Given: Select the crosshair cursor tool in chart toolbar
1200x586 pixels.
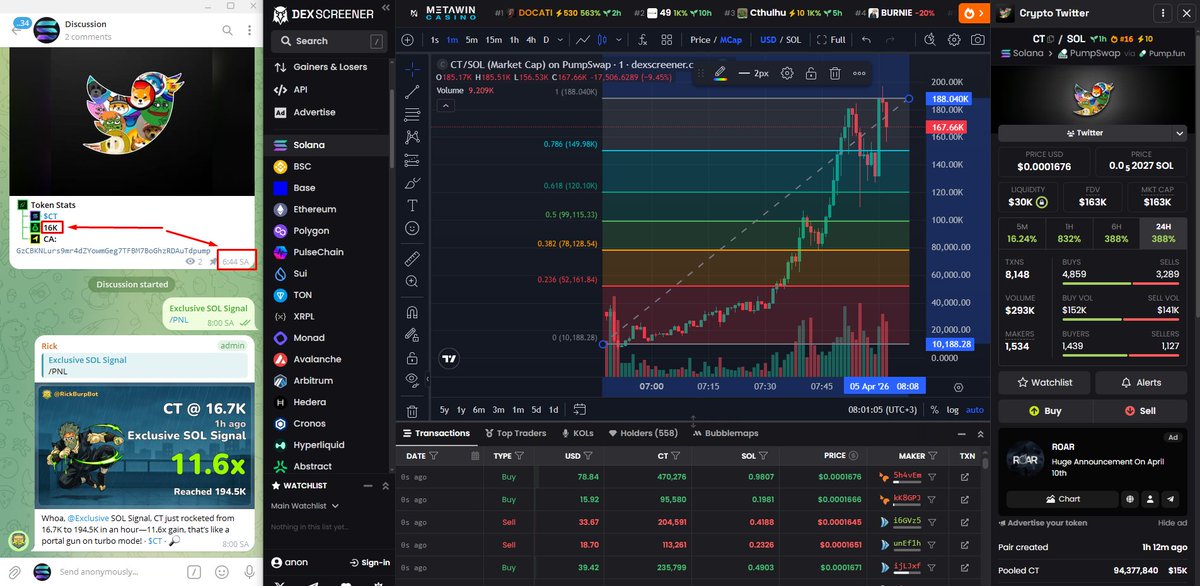Looking at the screenshot, I should click(x=413, y=70).
